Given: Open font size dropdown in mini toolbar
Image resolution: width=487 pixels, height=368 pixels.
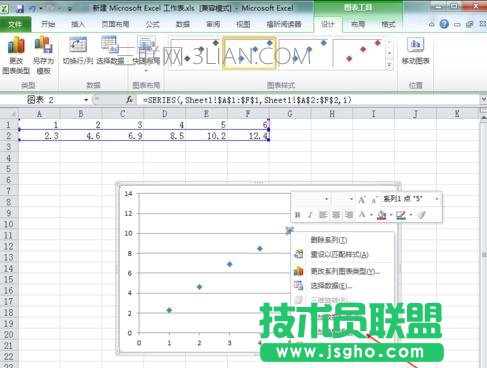Looking at the screenshot, I should coord(351,199).
